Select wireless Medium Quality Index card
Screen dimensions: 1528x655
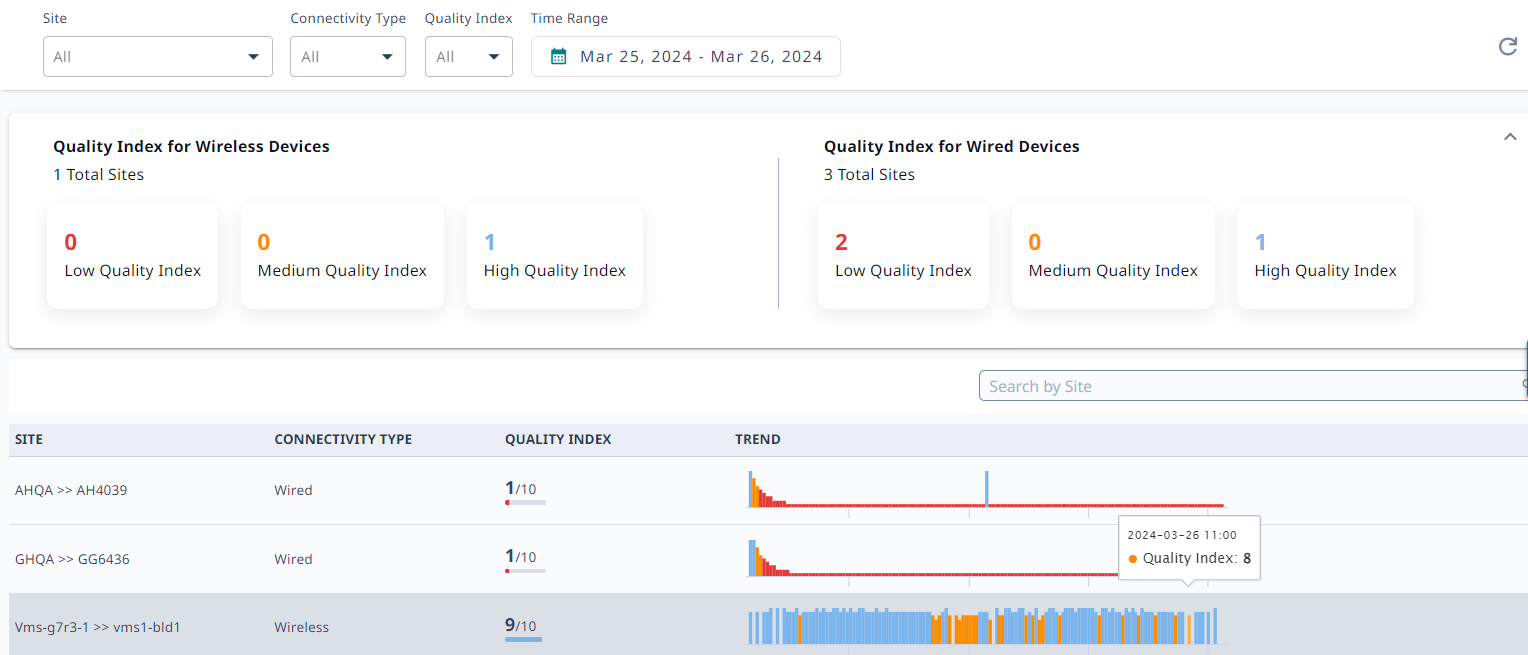tap(342, 256)
